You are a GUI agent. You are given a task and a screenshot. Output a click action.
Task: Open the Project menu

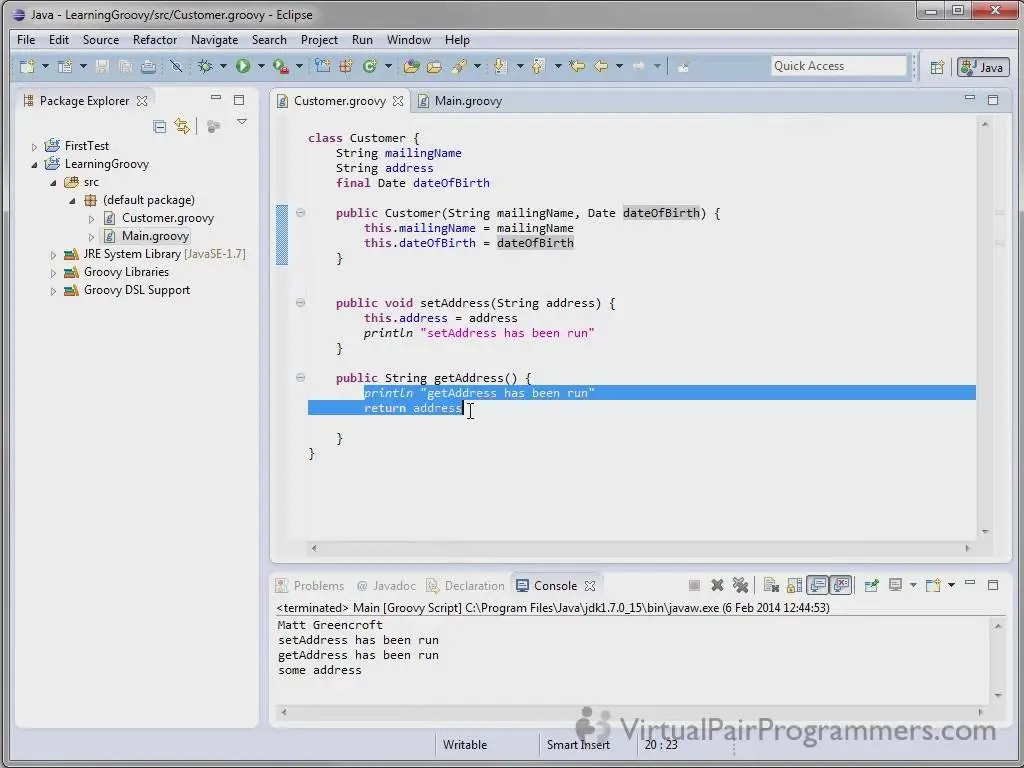click(319, 40)
